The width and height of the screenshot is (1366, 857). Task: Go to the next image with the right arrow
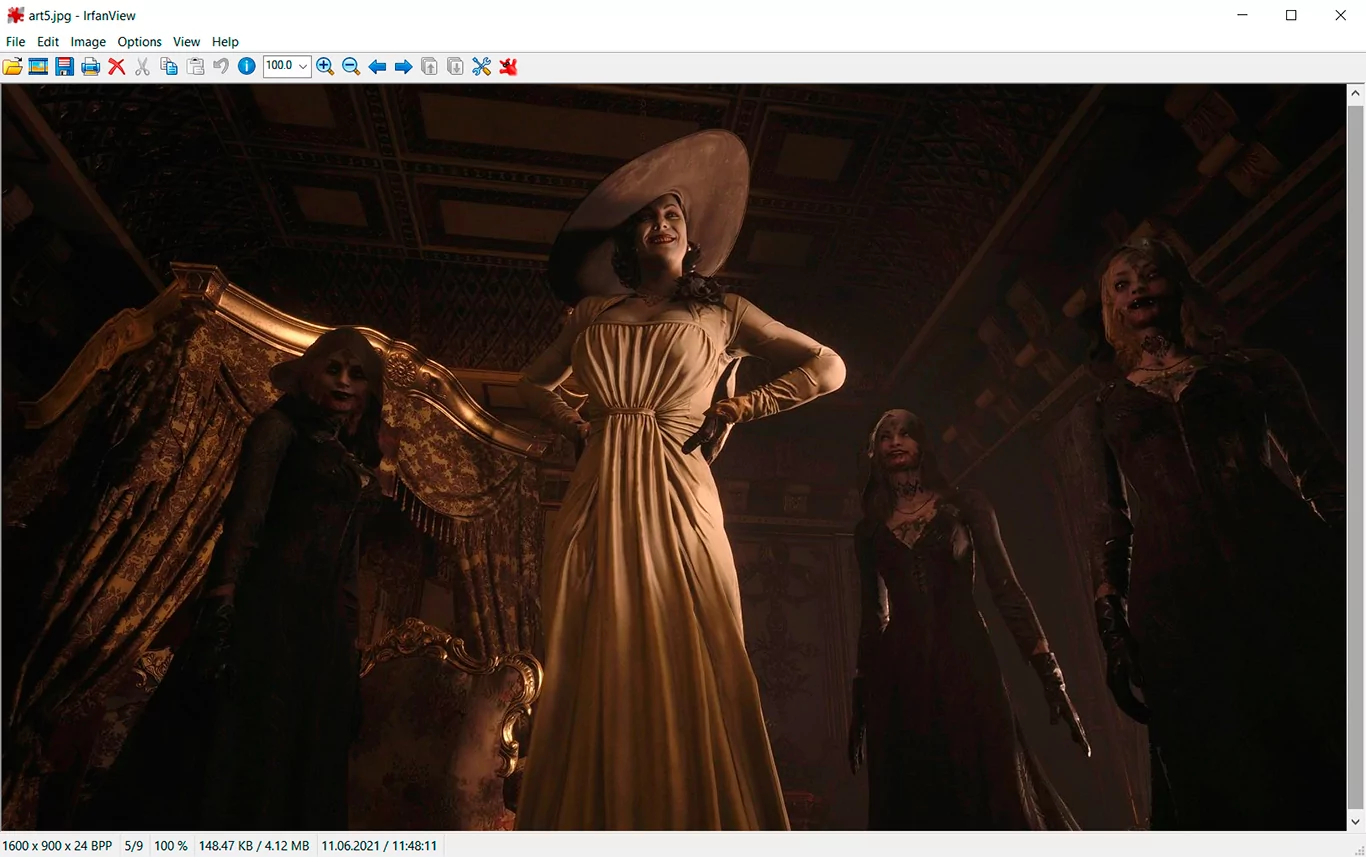pyautogui.click(x=403, y=67)
